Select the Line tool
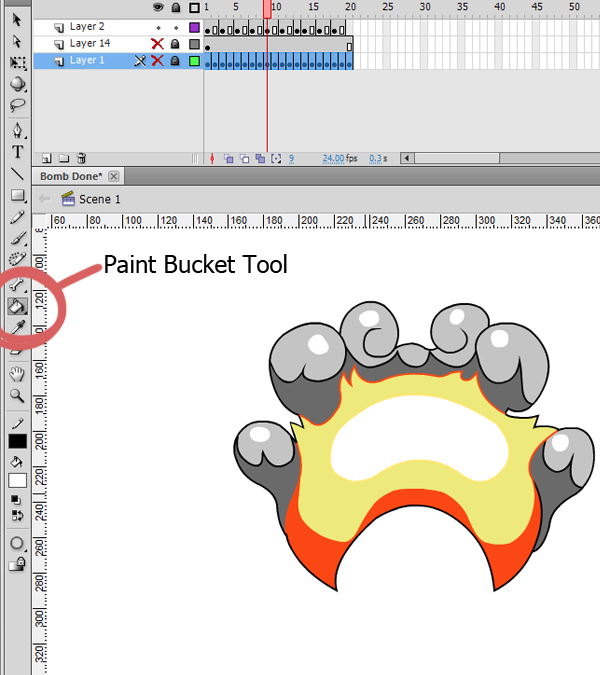This screenshot has width=600, height=675. pyautogui.click(x=17, y=173)
